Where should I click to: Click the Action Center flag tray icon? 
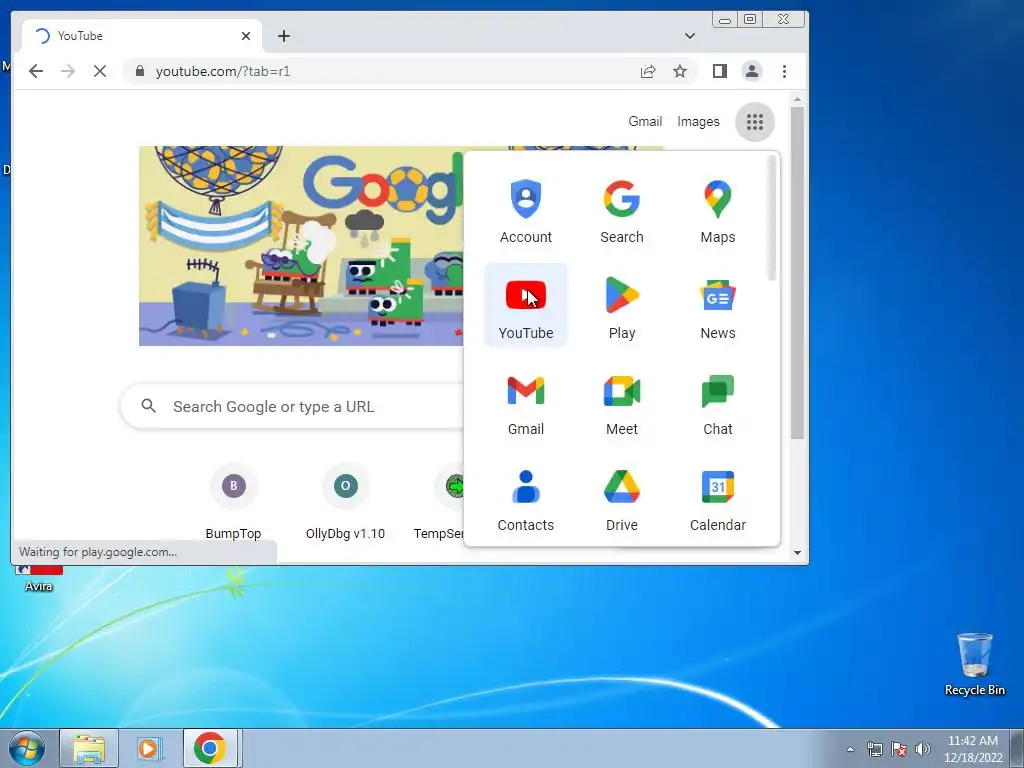899,749
